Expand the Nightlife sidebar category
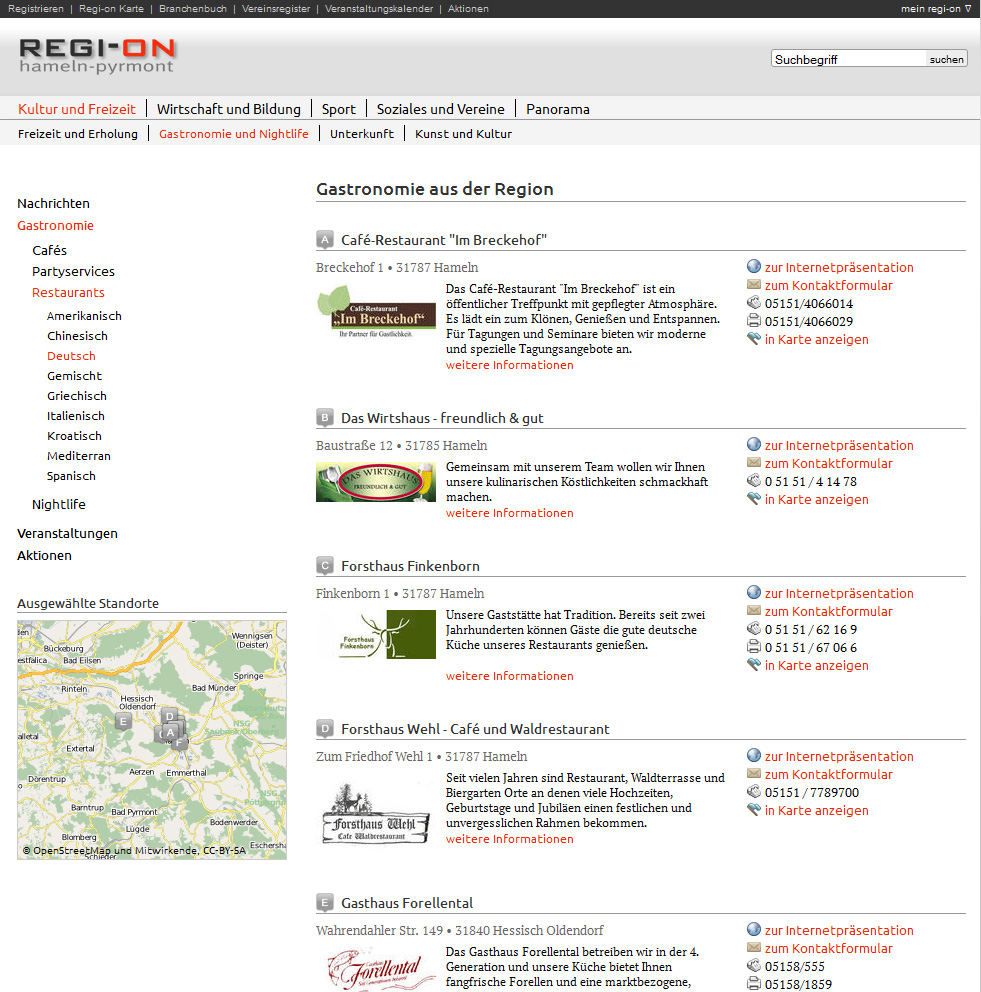 (58, 504)
